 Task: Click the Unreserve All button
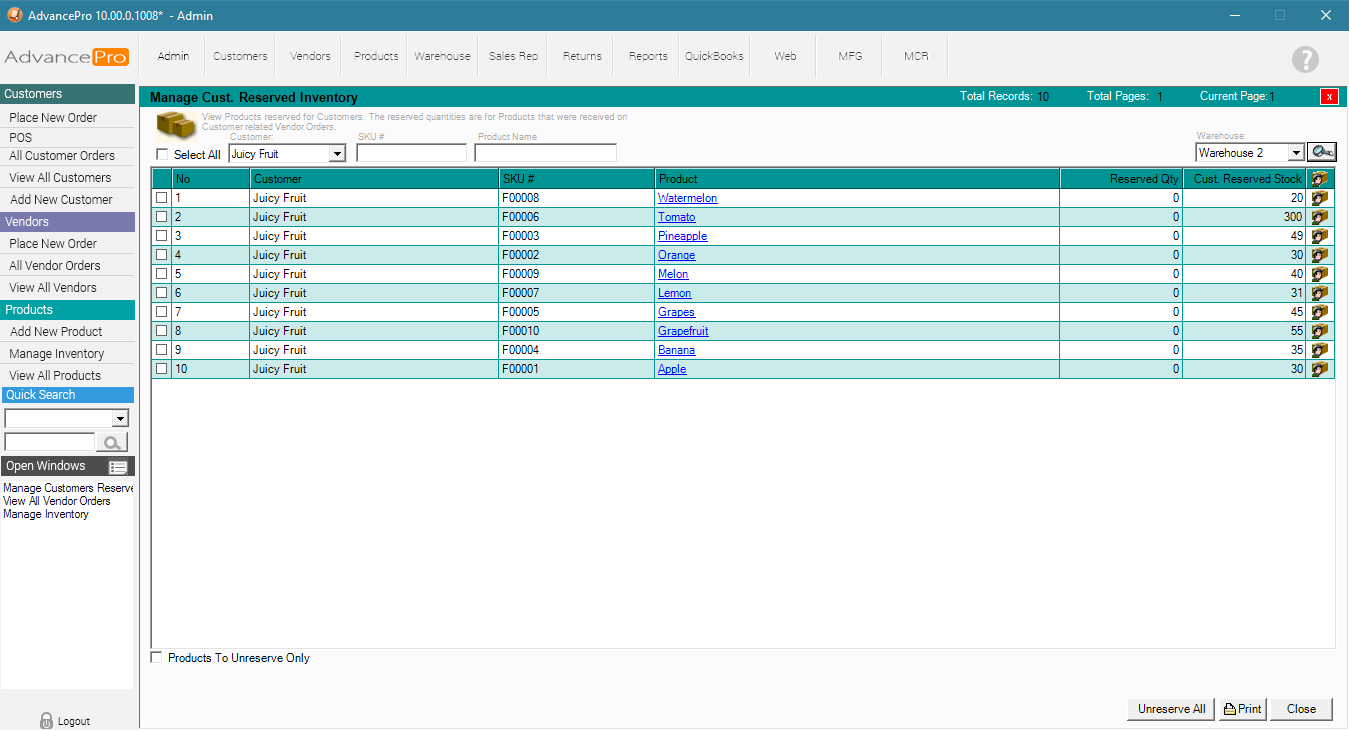tap(1171, 709)
